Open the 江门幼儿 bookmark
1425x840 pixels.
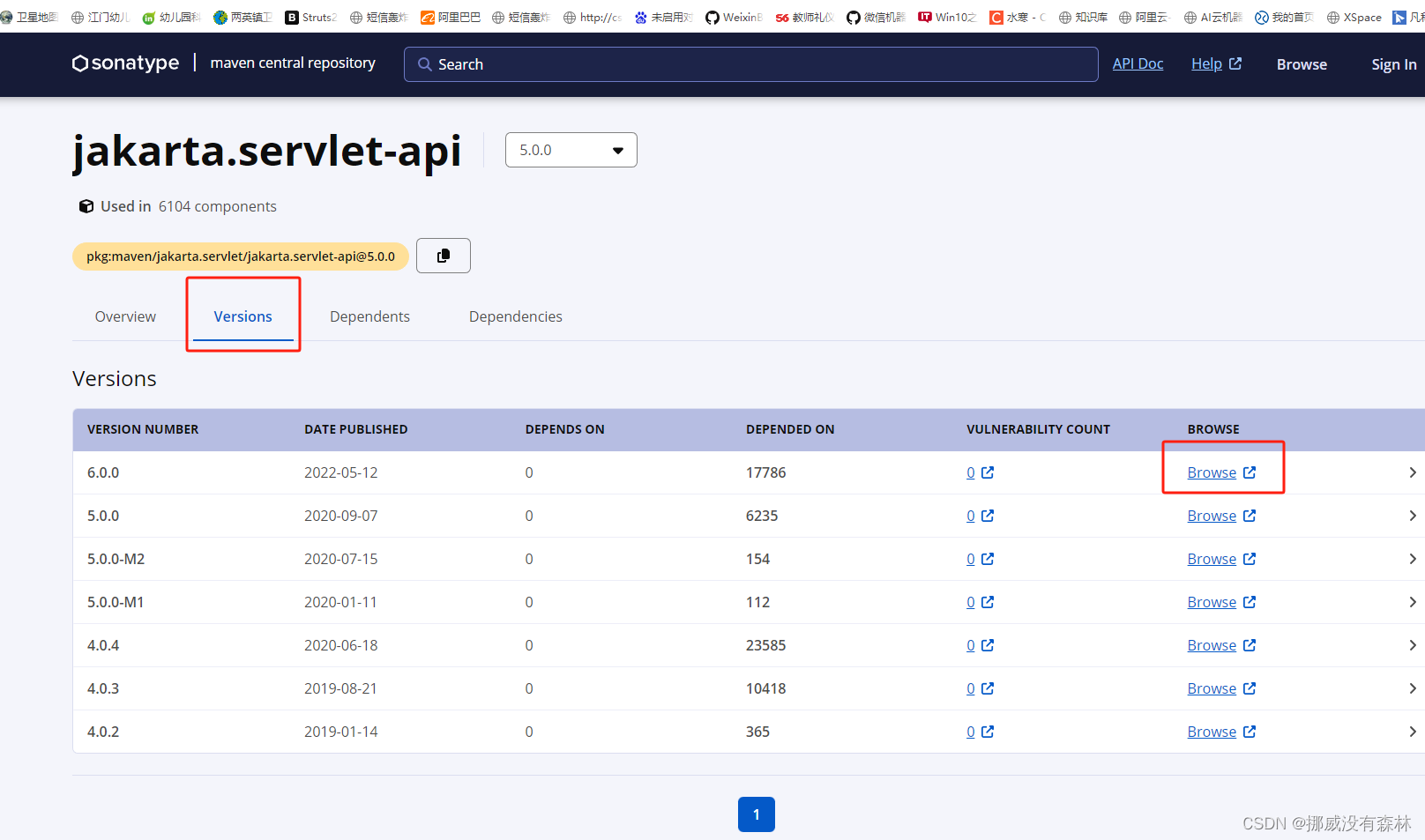[100, 17]
